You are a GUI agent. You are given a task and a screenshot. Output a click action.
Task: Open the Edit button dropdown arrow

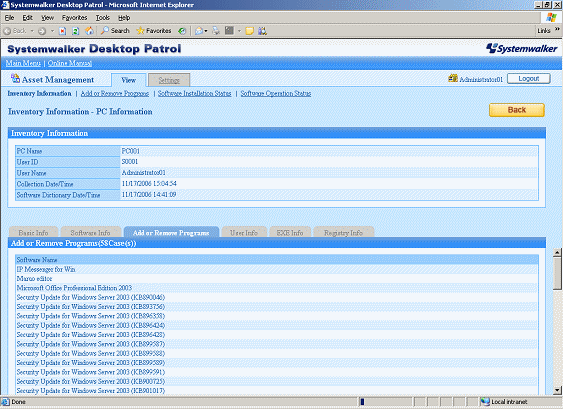point(239,31)
